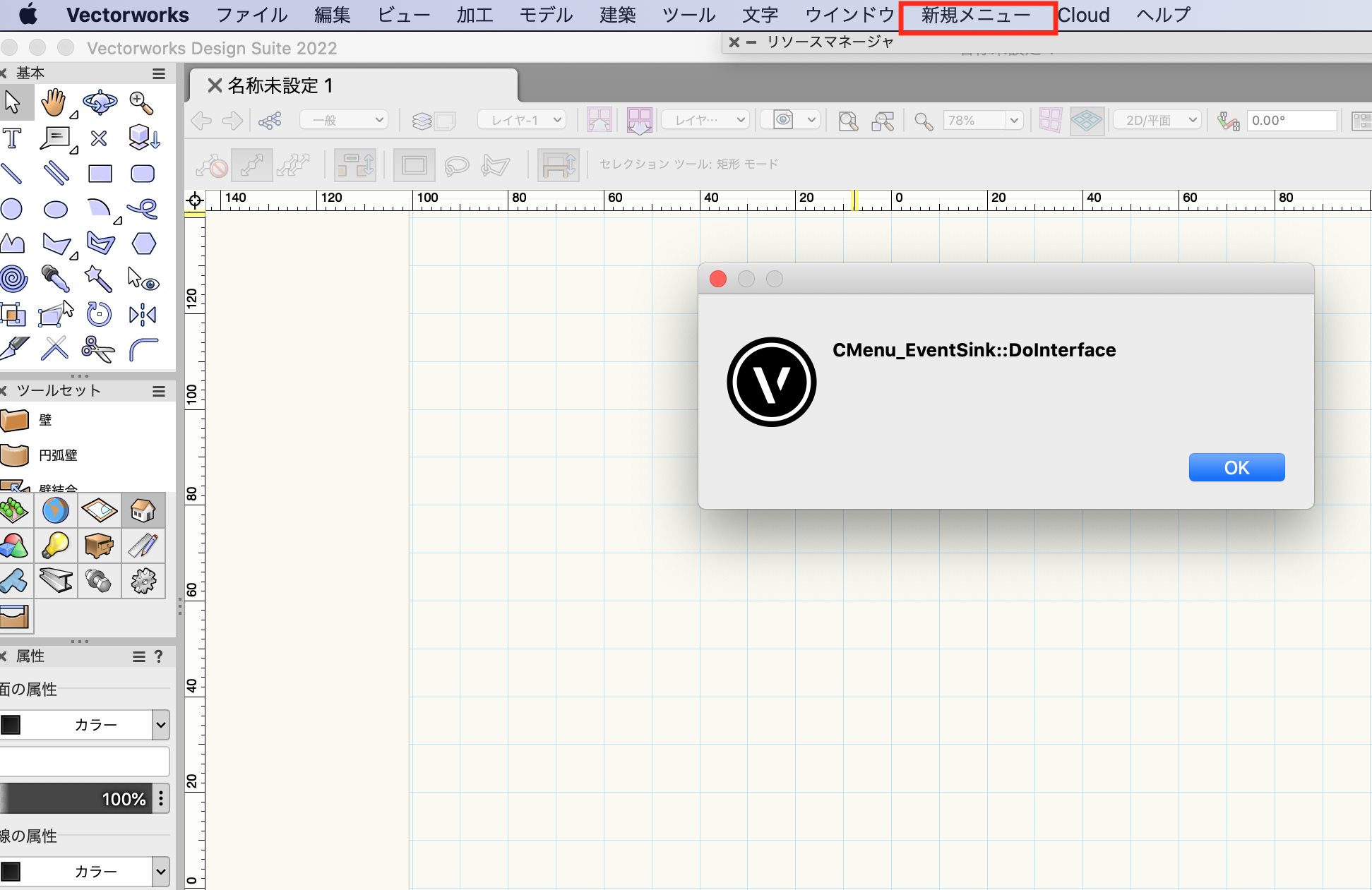Choose the Hexagon polygon tool

click(143, 243)
